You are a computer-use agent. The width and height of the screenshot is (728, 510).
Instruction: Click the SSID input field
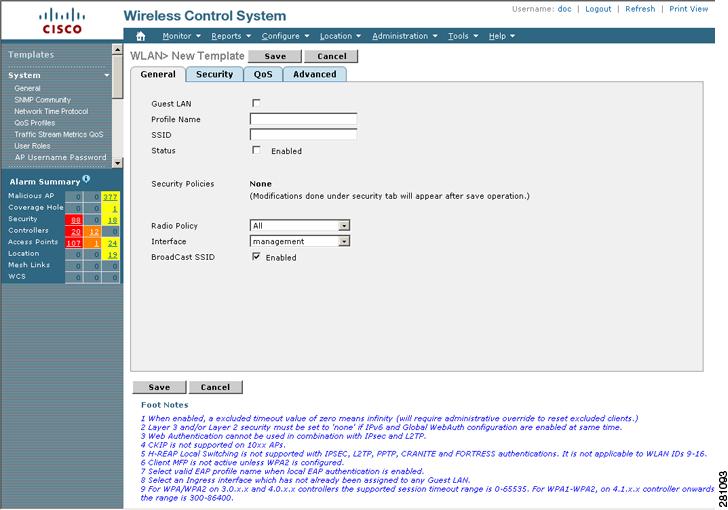303,135
